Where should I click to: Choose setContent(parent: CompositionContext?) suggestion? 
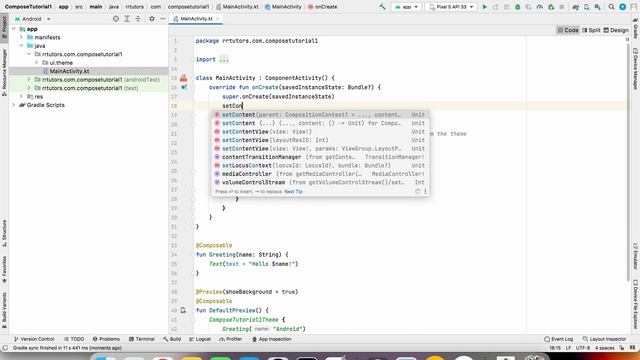[320, 115]
